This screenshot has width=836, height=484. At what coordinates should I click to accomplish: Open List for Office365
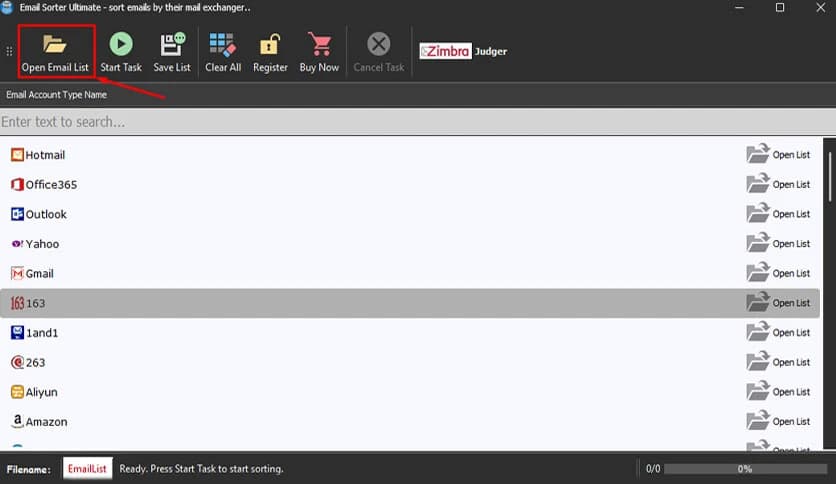click(778, 184)
